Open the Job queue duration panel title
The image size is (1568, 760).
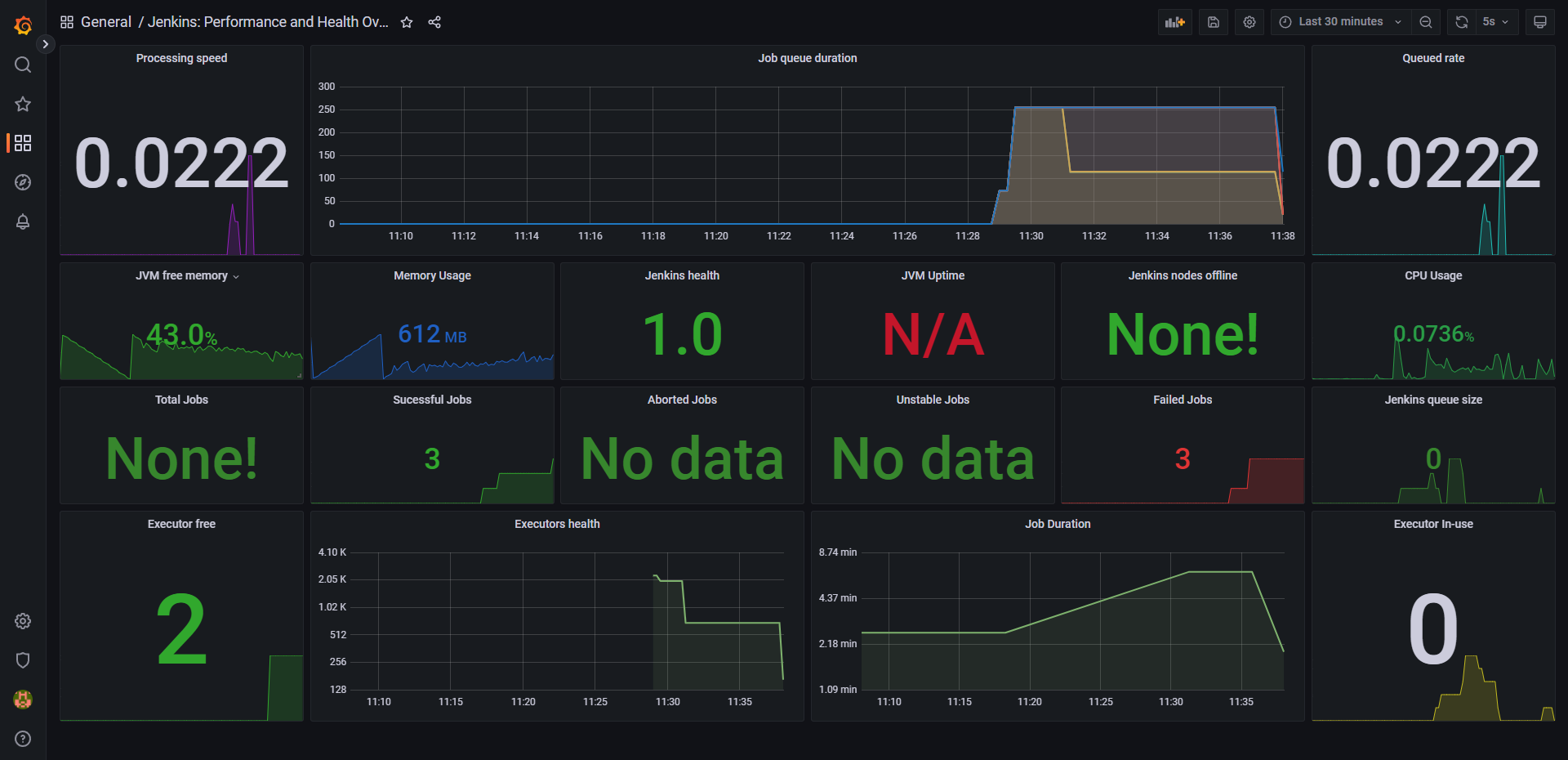pos(807,58)
